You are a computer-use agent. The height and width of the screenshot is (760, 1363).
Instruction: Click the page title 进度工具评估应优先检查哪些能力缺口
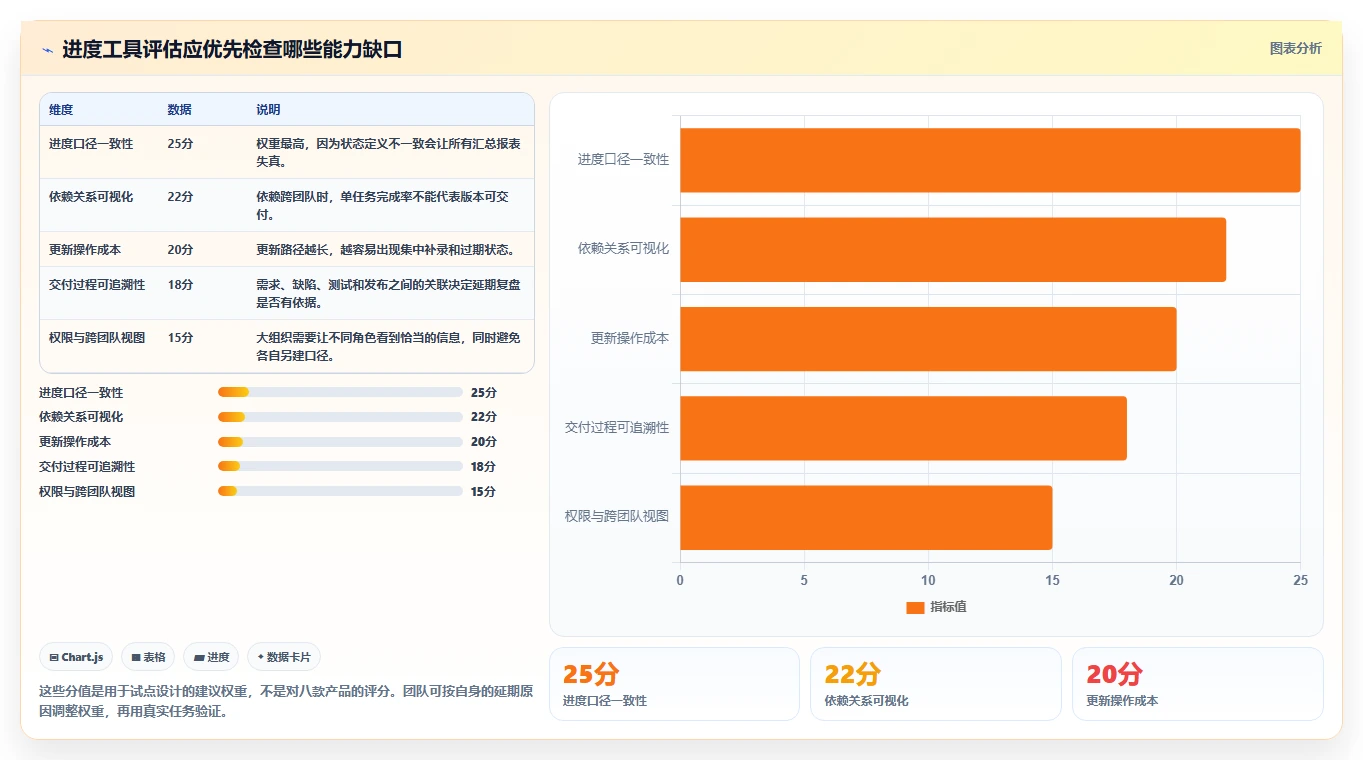tap(232, 50)
